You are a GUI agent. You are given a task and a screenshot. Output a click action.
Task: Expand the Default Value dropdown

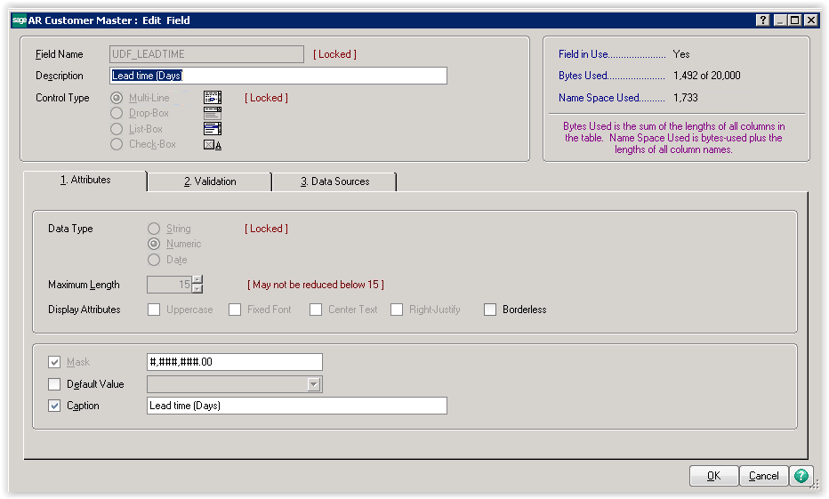pyautogui.click(x=314, y=384)
